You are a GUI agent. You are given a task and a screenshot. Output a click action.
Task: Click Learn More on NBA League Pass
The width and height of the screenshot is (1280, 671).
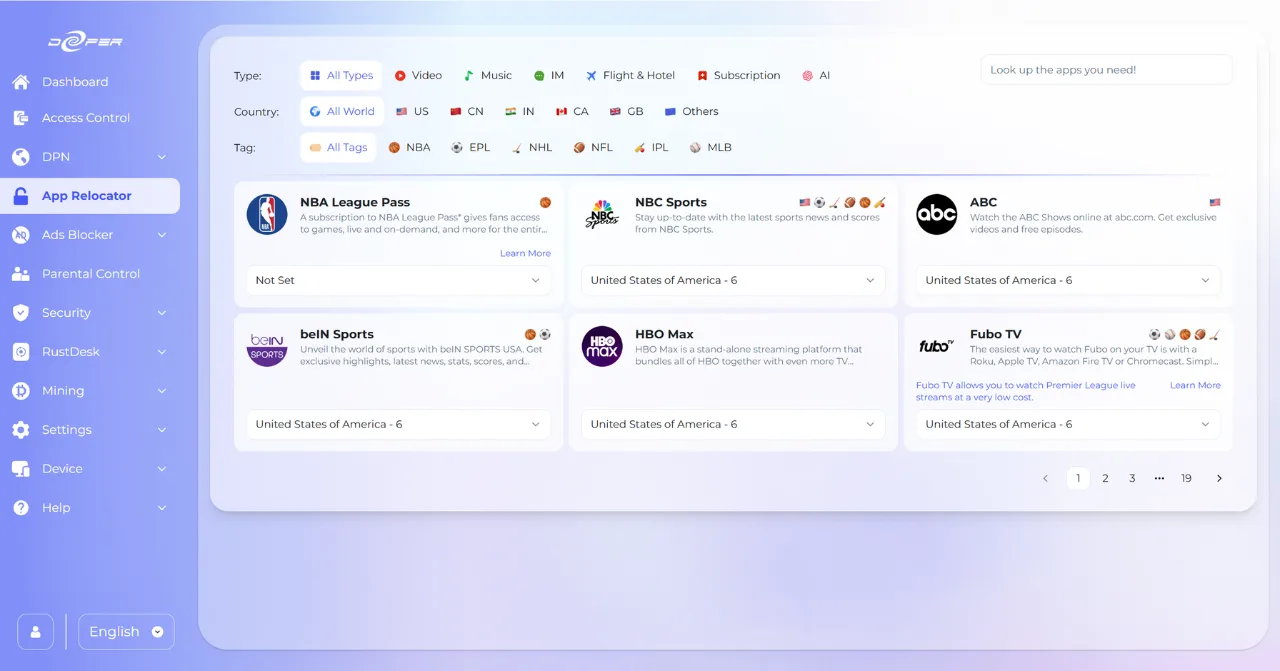click(x=525, y=253)
